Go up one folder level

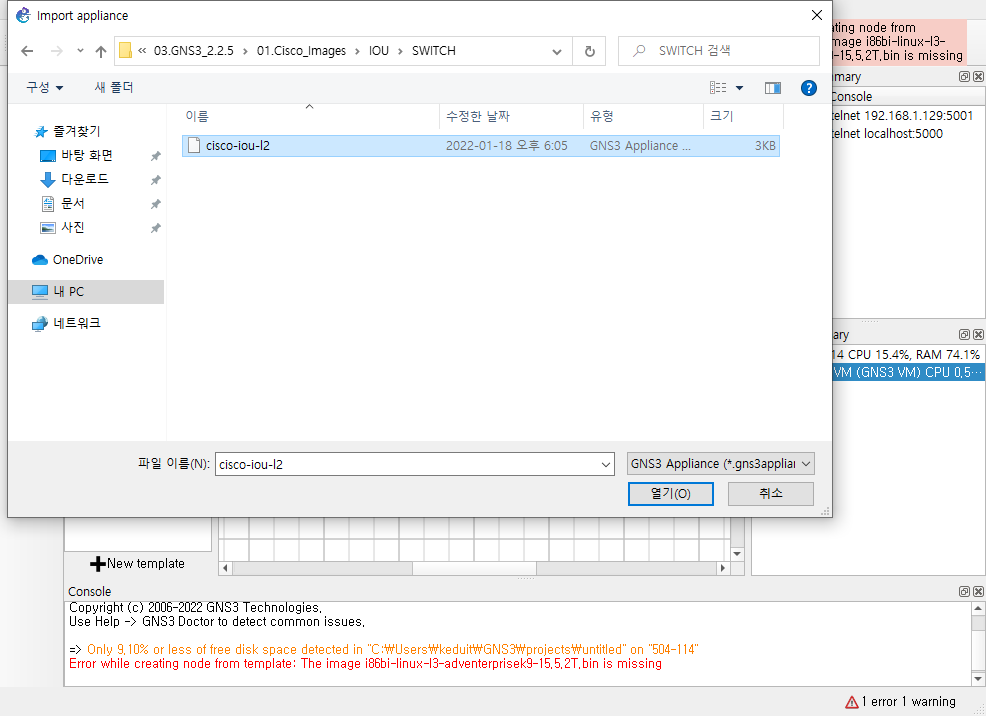click(101, 51)
